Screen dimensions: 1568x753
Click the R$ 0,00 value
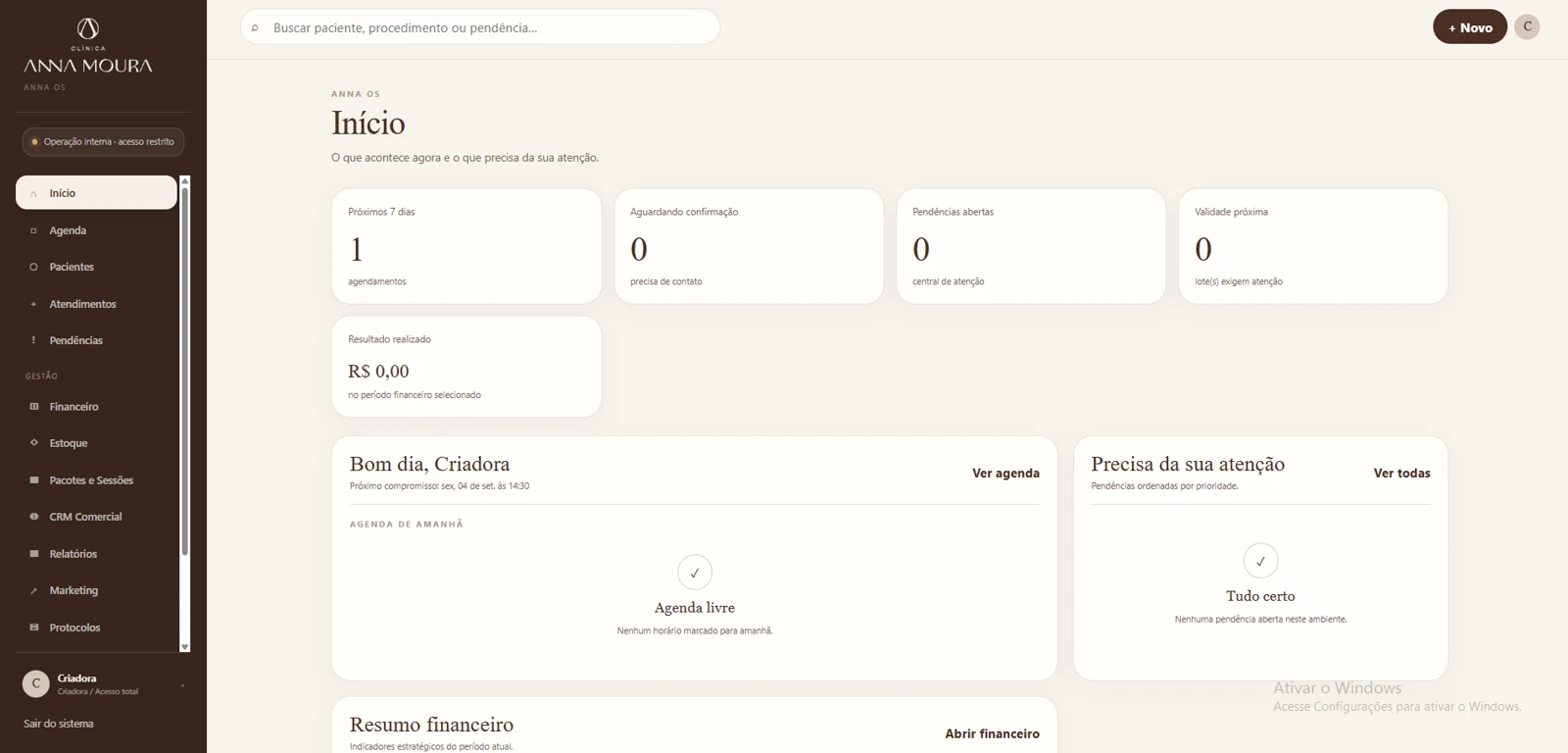coord(378,372)
